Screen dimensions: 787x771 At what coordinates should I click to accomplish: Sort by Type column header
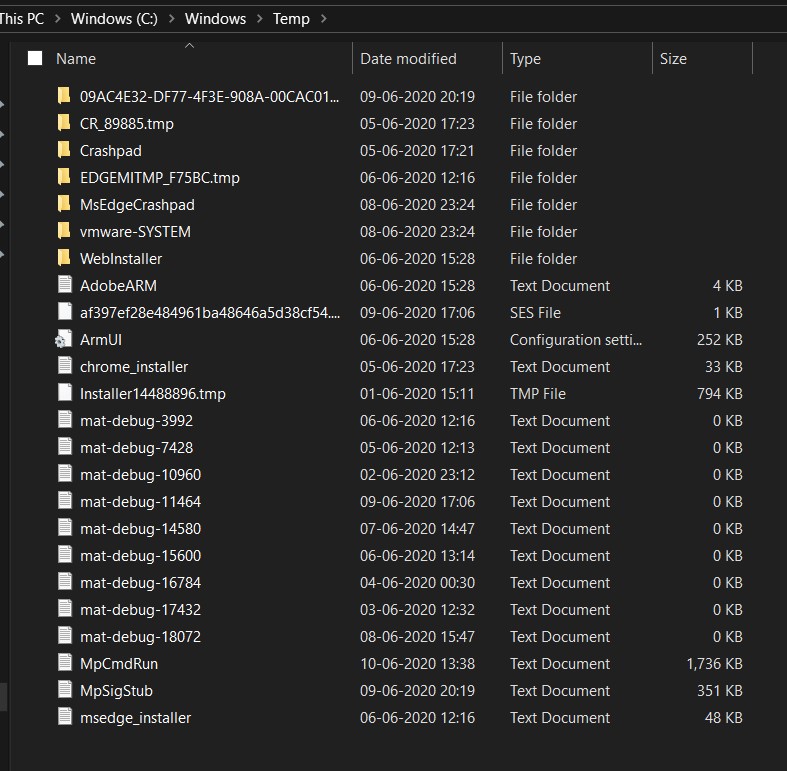tap(525, 59)
